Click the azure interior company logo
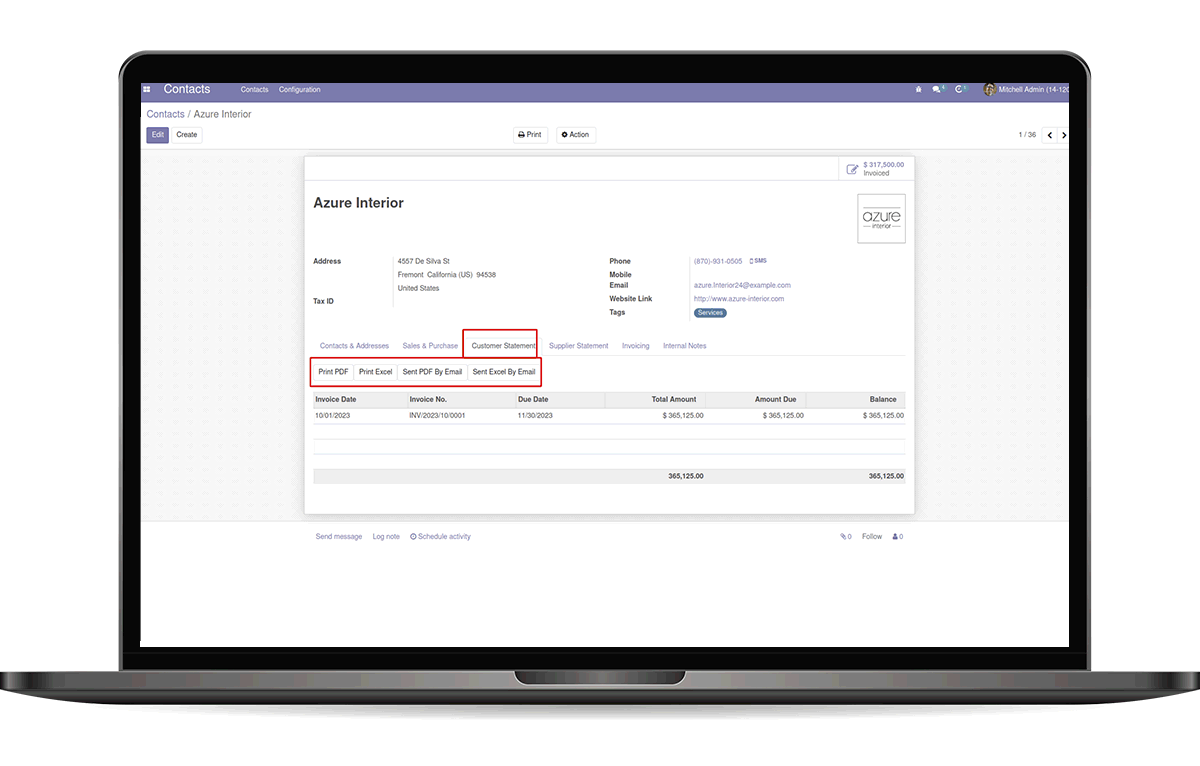 pos(881,218)
